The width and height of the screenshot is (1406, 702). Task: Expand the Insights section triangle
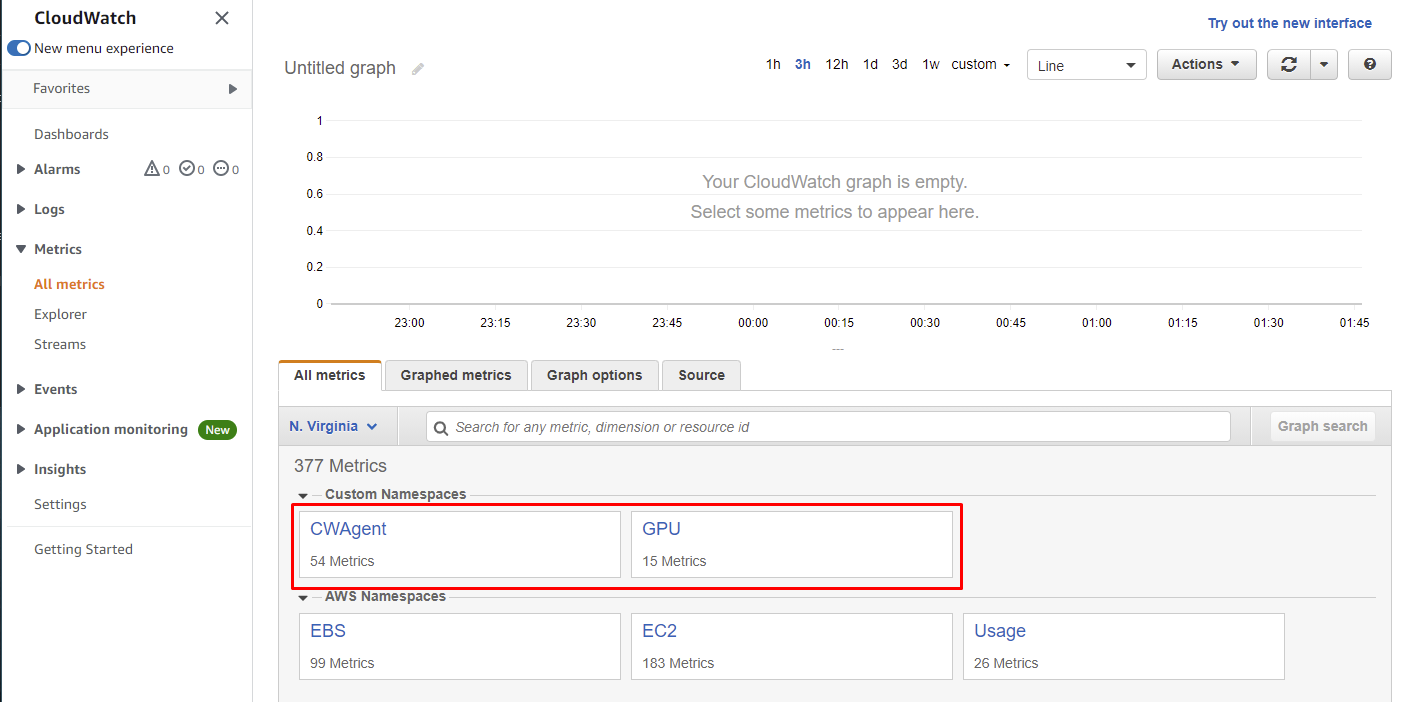(x=21, y=469)
